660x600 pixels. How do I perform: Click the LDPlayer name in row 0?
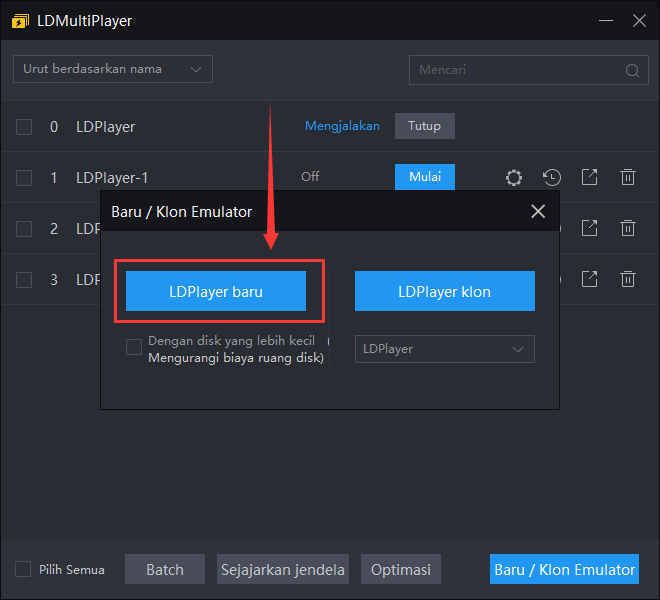(x=105, y=127)
